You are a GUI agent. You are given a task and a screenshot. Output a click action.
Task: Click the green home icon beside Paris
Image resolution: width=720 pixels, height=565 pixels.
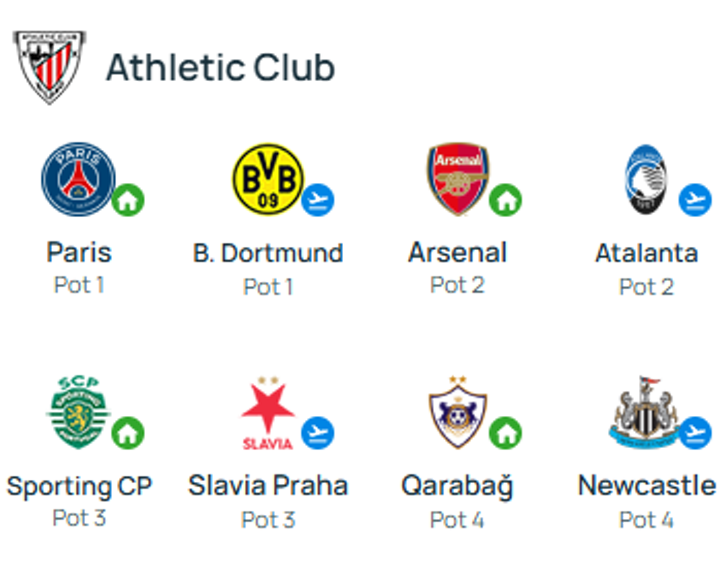pyautogui.click(x=128, y=200)
